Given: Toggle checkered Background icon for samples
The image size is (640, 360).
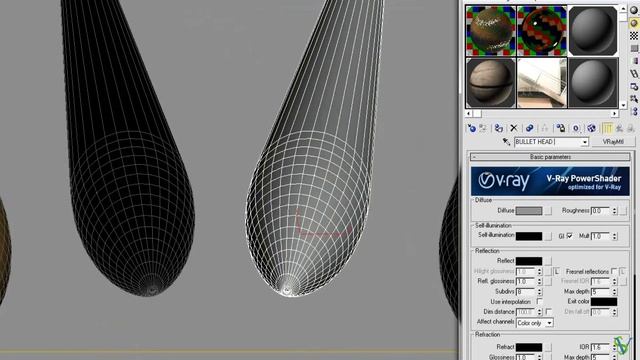Looking at the screenshot, I should coord(634,36).
